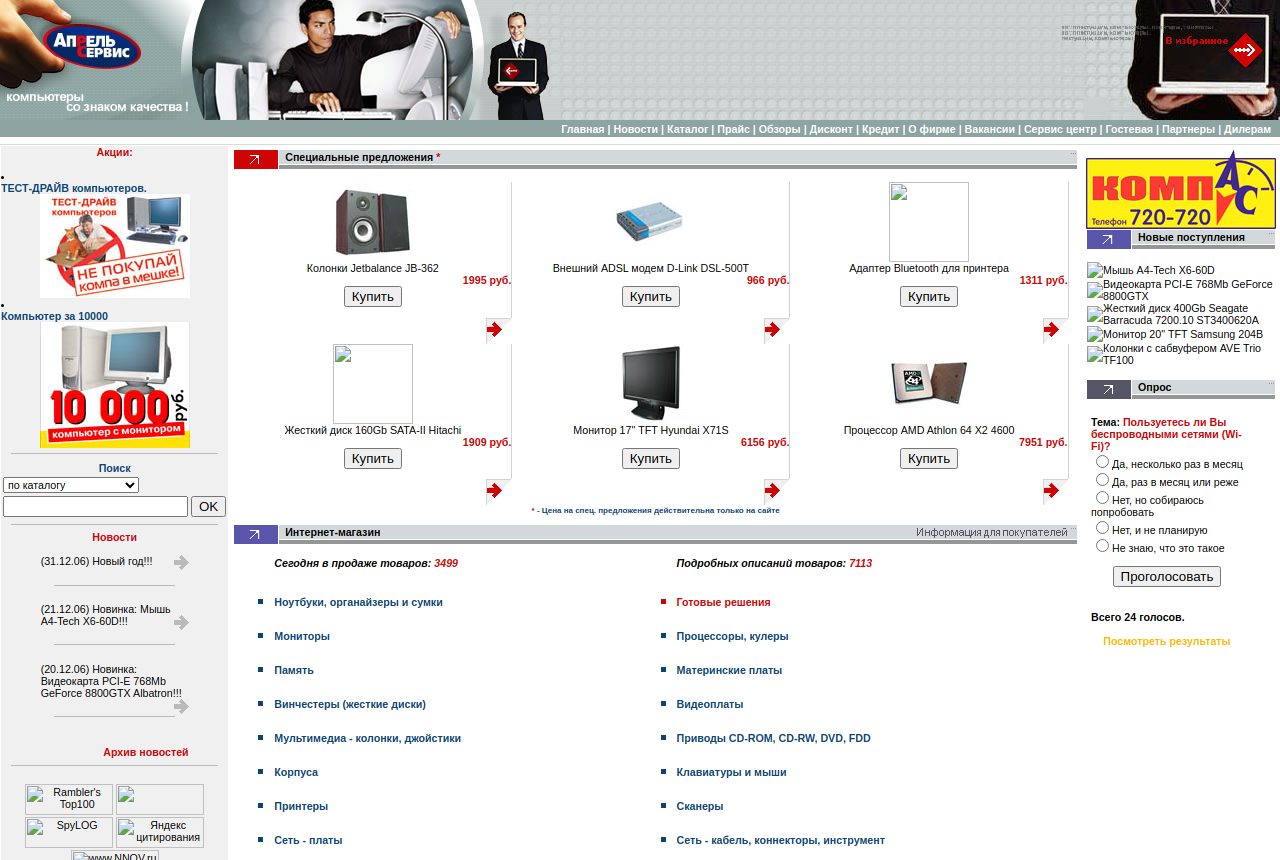Open category Готовые решения
Viewport: 1280px width, 860px height.
[723, 602]
